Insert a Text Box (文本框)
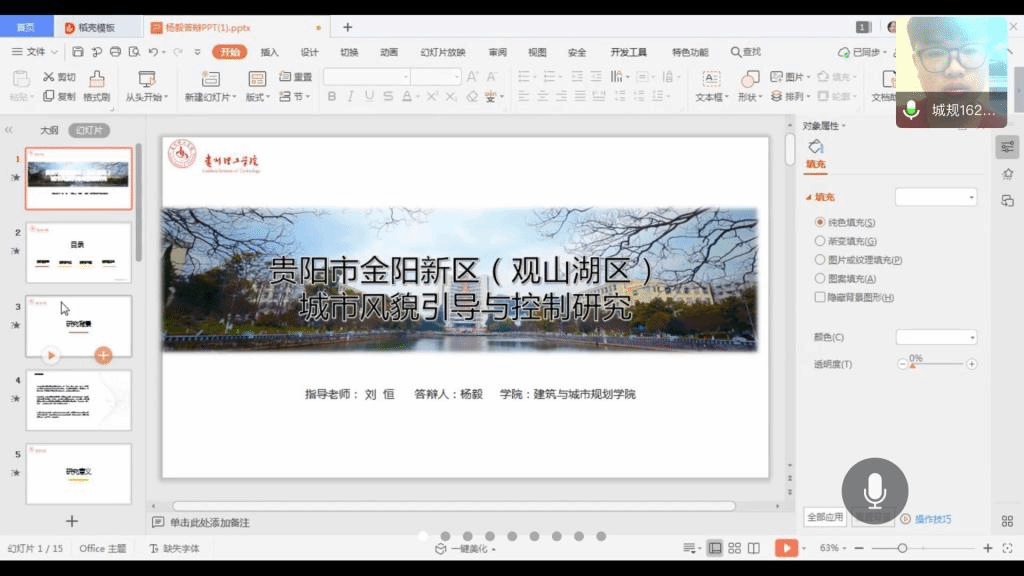This screenshot has width=1024, height=576. pos(711,79)
